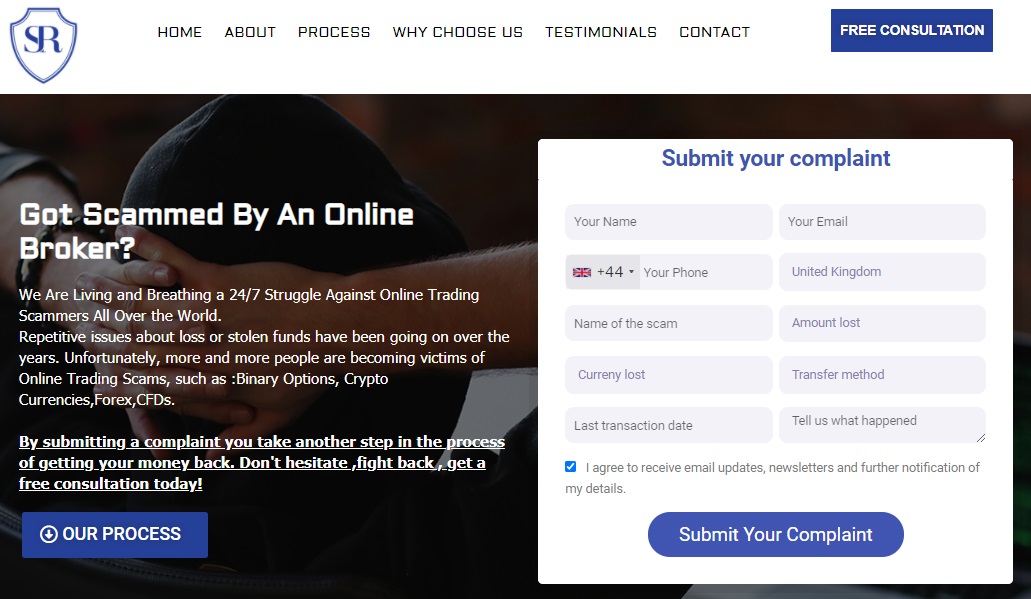
Task: Click into the Your Email field
Action: click(882, 222)
